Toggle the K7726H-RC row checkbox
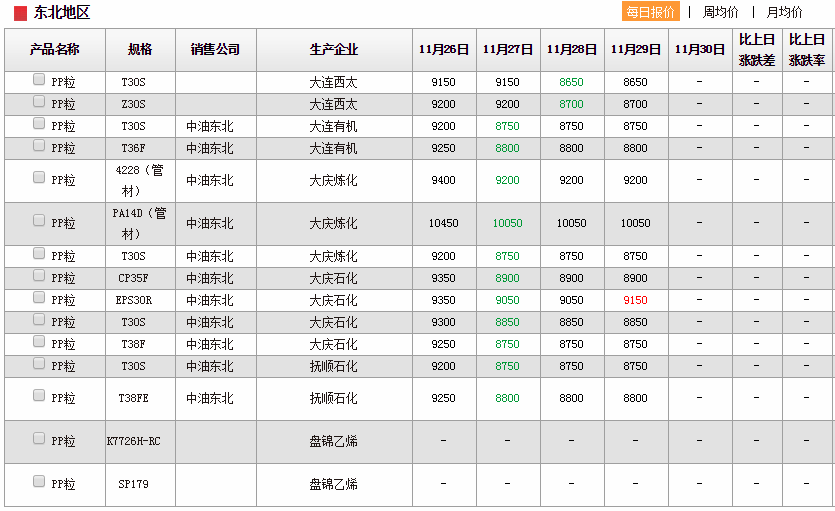This screenshot has width=835, height=511. coord(39,439)
